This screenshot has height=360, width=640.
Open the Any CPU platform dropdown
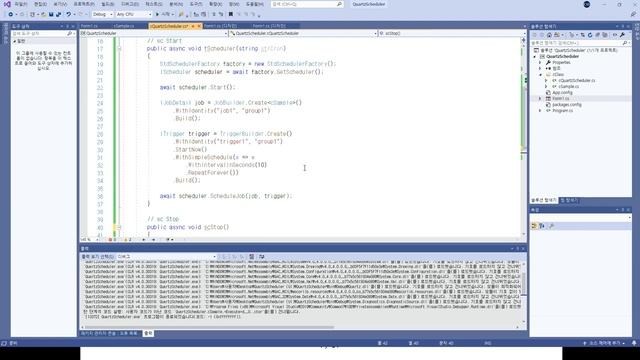133,14
